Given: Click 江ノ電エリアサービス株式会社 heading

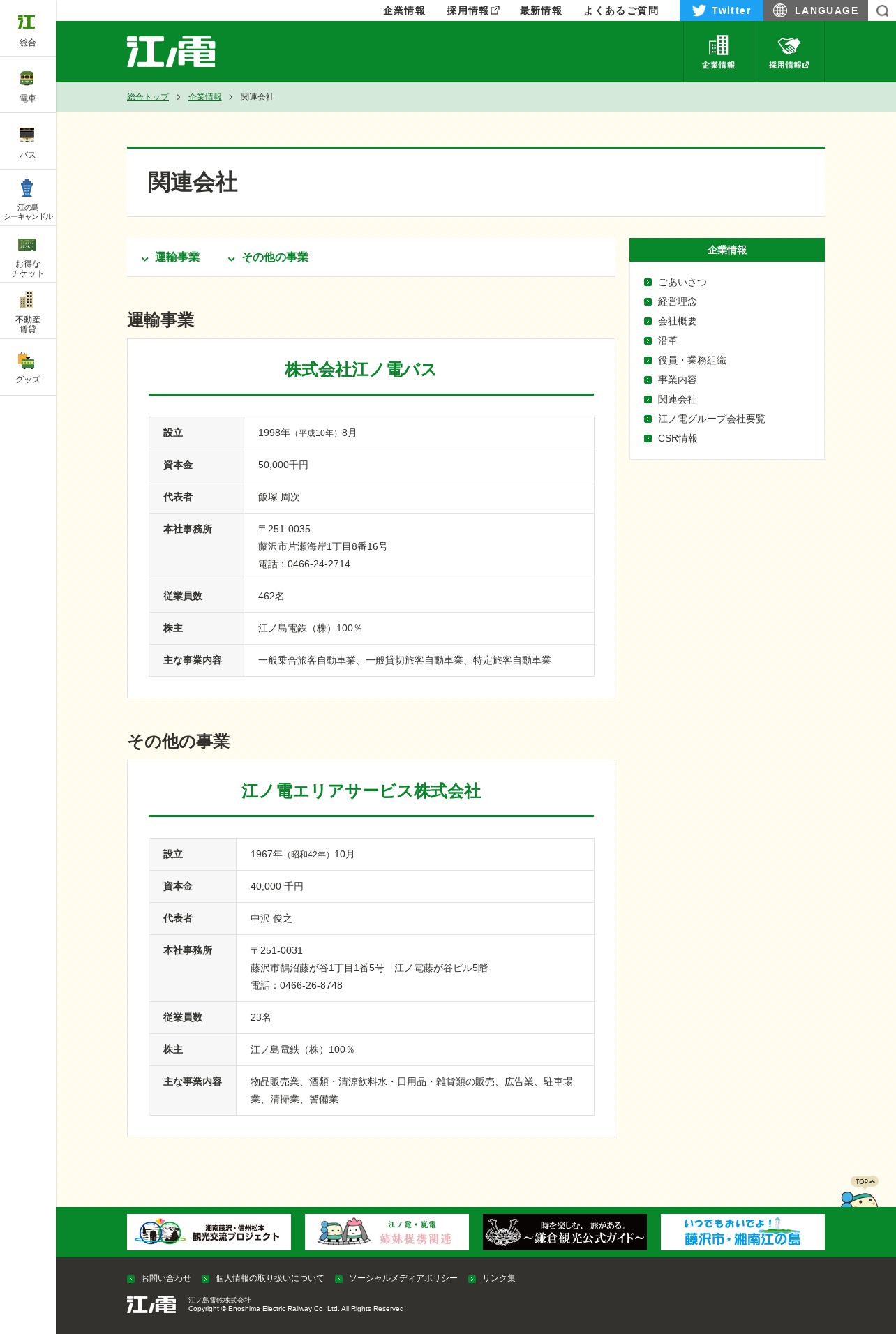Looking at the screenshot, I should [x=361, y=791].
